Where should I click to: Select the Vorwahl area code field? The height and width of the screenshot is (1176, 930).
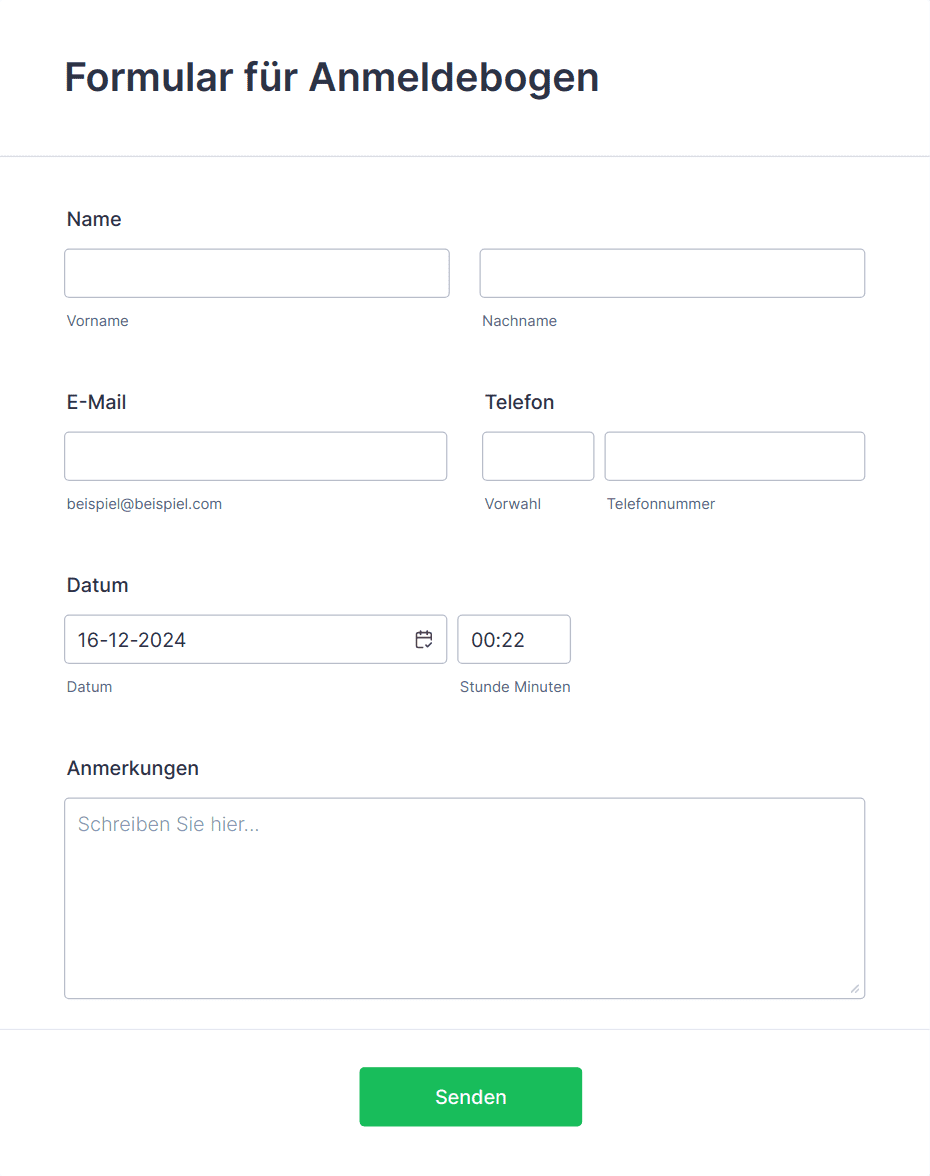click(538, 456)
